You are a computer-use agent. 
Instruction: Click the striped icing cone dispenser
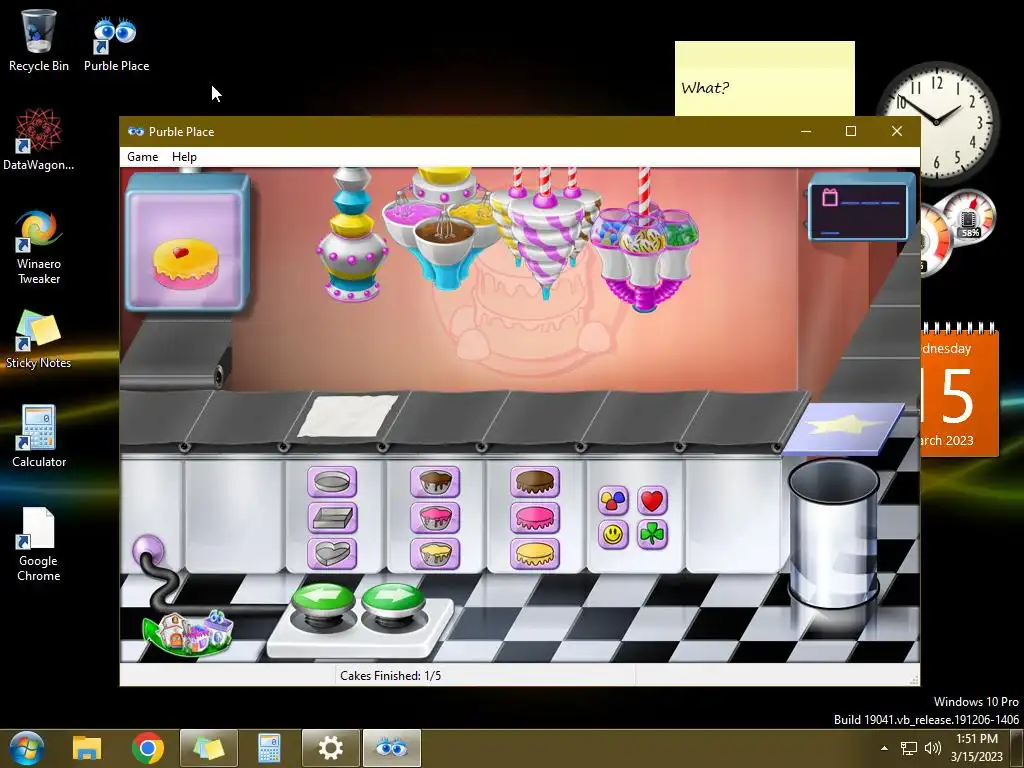point(545,233)
